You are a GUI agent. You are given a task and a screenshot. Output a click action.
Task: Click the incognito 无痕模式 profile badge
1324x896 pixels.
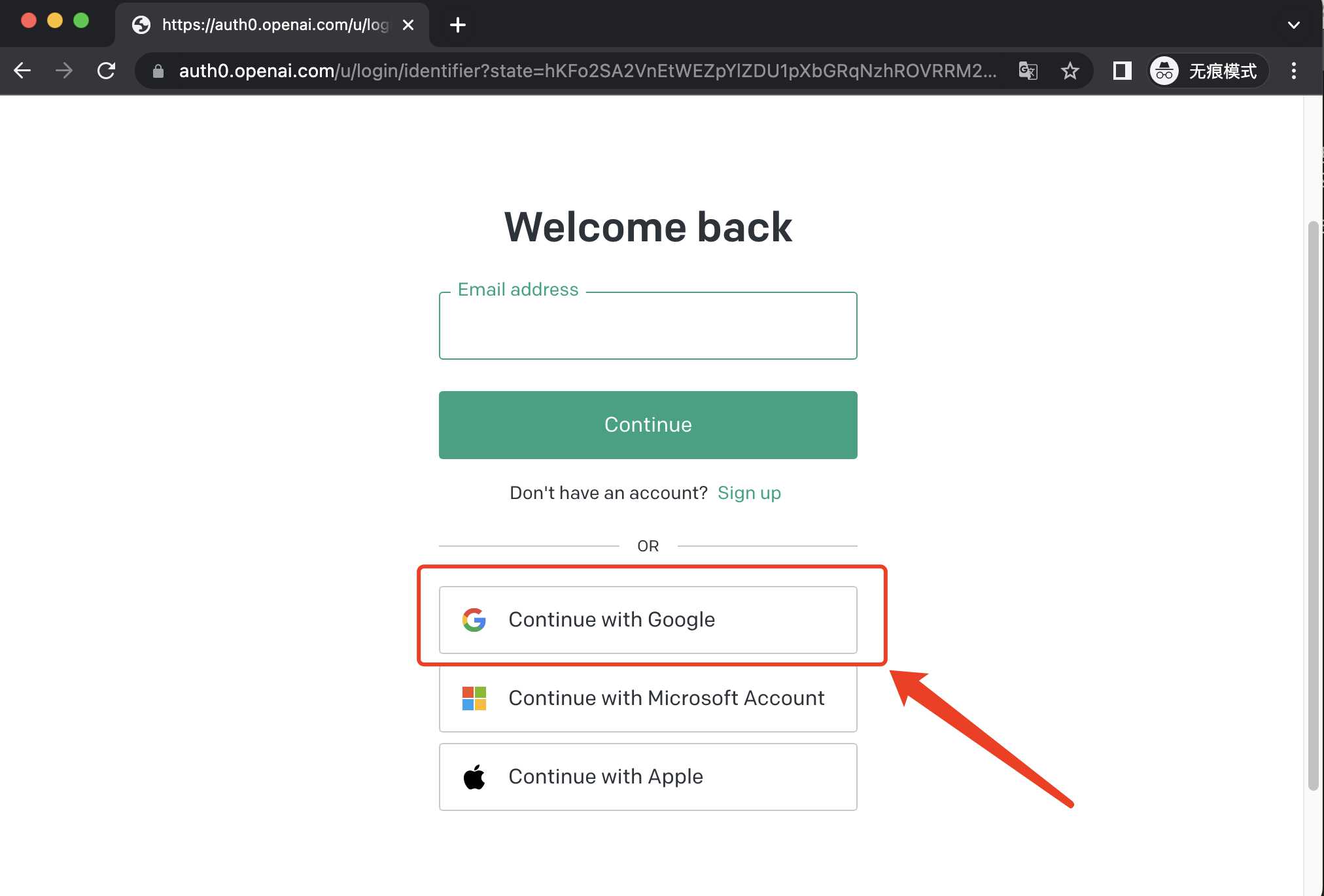click(1208, 71)
